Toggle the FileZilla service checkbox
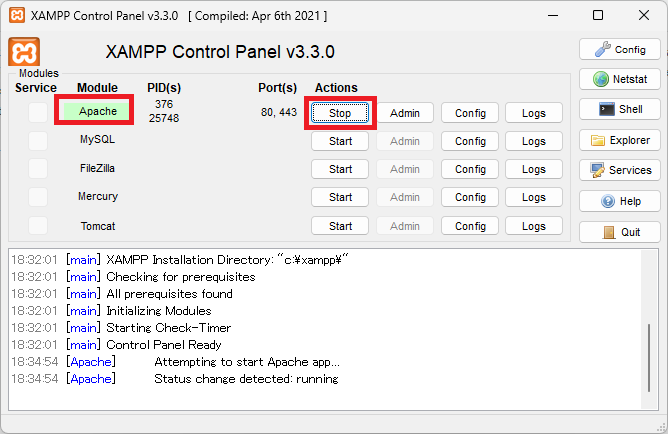 click(38, 169)
